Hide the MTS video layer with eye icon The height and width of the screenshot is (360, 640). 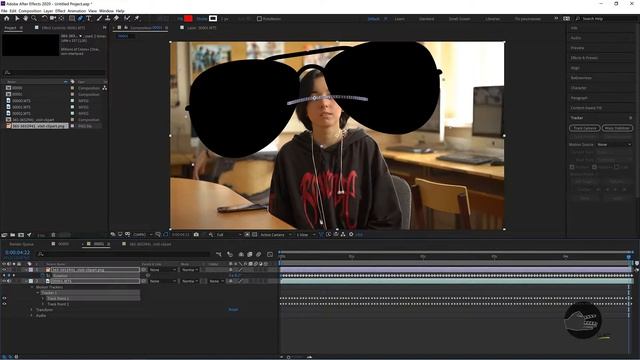[x=4, y=281]
